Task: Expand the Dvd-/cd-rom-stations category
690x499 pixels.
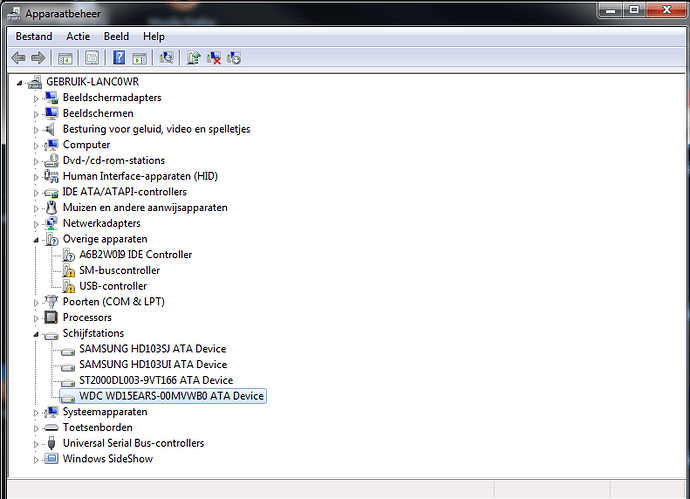Action: 36,161
